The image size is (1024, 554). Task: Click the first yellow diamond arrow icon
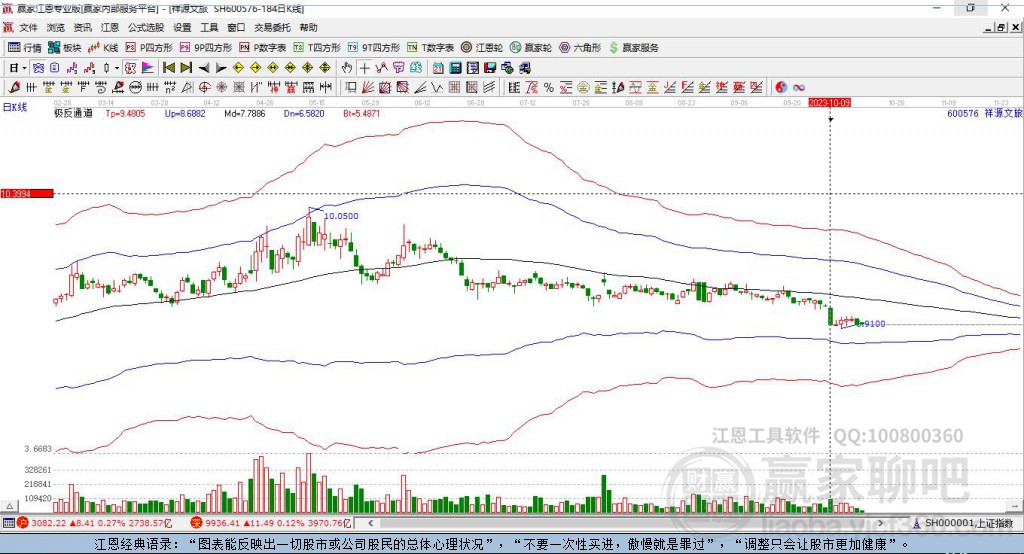pyautogui.click(x=238, y=68)
